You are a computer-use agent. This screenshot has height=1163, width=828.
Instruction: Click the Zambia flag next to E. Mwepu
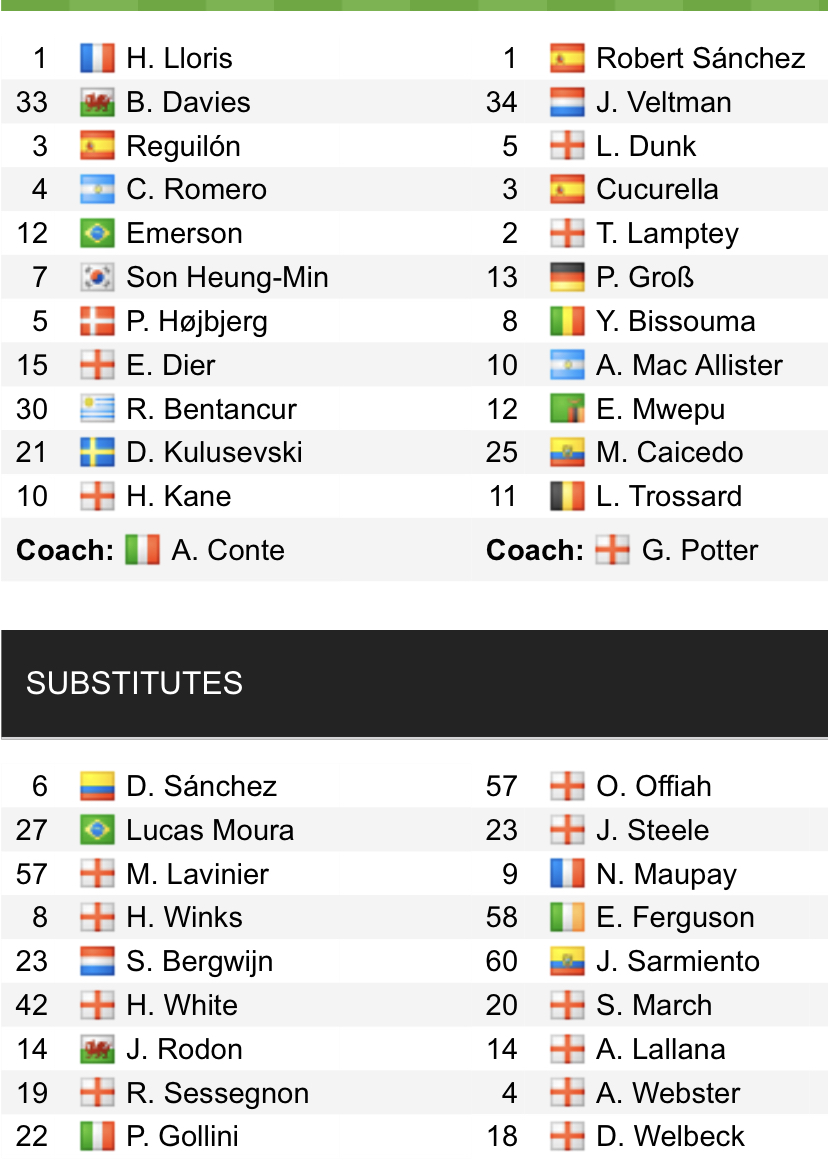pyautogui.click(x=567, y=409)
